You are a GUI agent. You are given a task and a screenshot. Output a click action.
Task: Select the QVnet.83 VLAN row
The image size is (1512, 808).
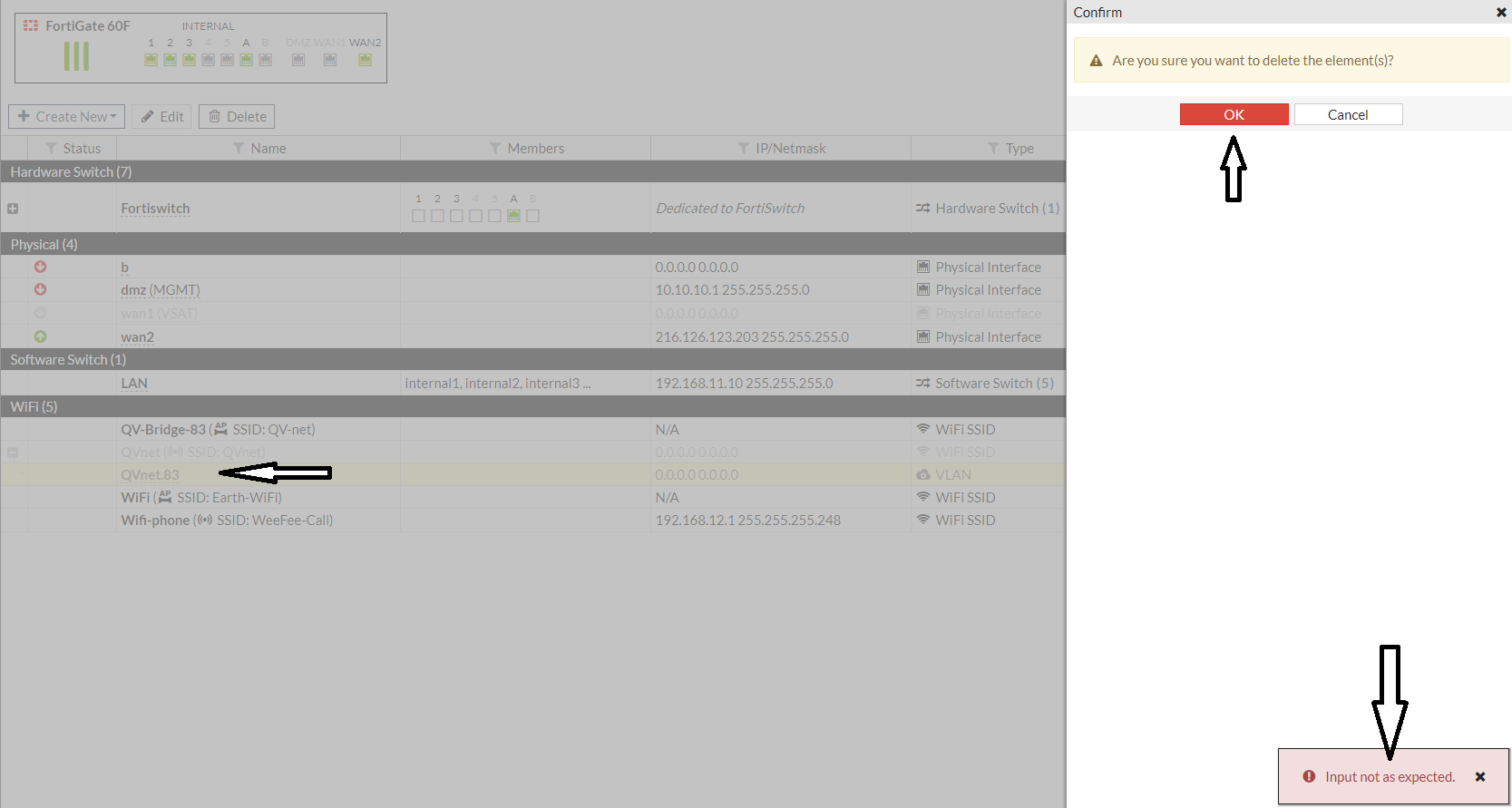point(533,474)
